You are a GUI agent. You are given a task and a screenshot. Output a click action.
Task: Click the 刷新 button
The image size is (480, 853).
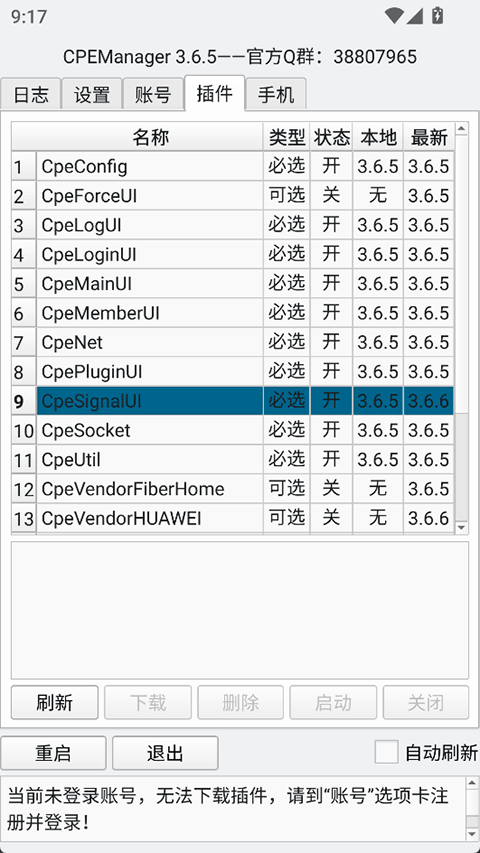[x=54, y=703]
